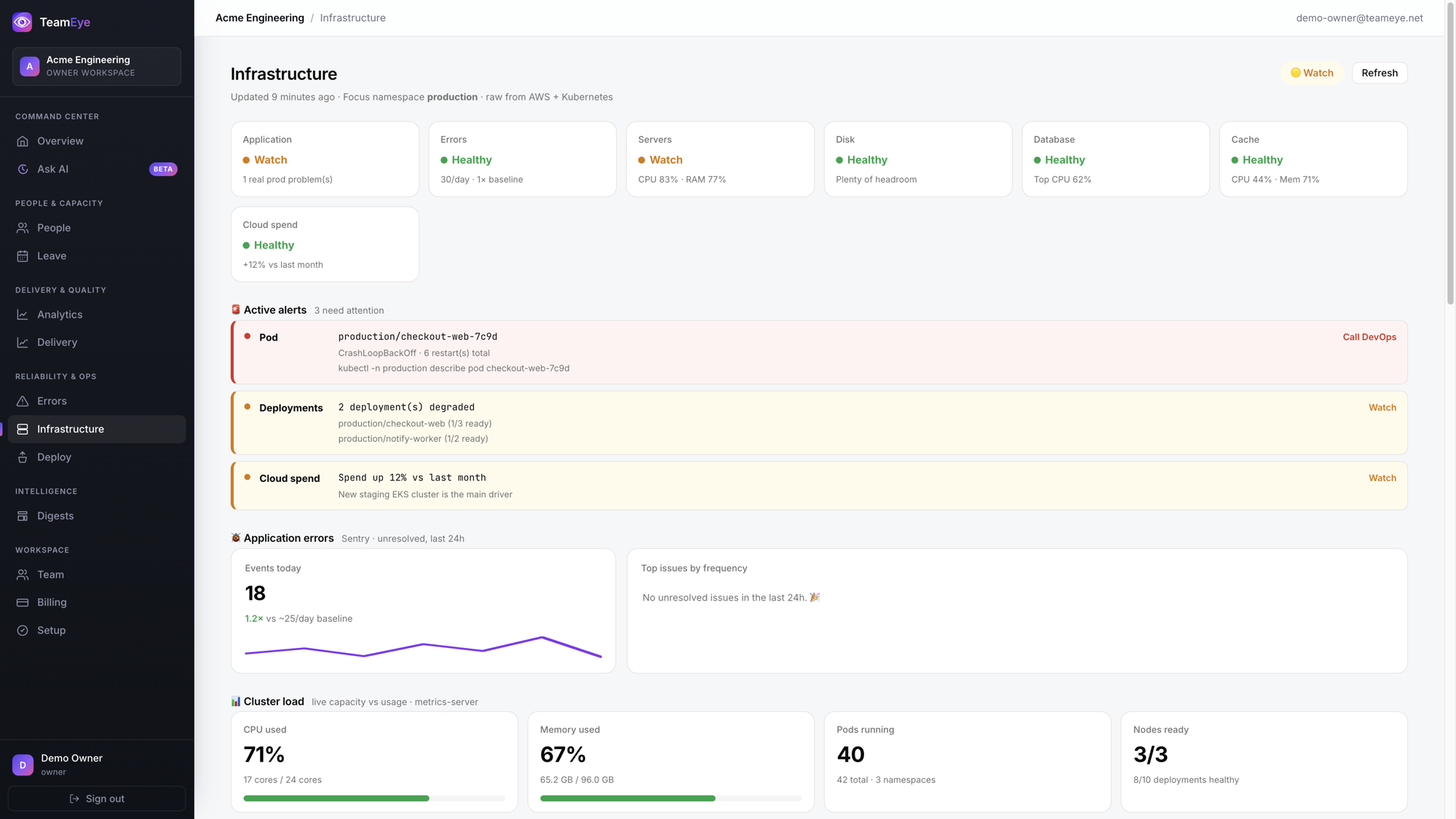Navigate to People in the sidebar
Viewport: 1456px width, 819px height.
97,228
